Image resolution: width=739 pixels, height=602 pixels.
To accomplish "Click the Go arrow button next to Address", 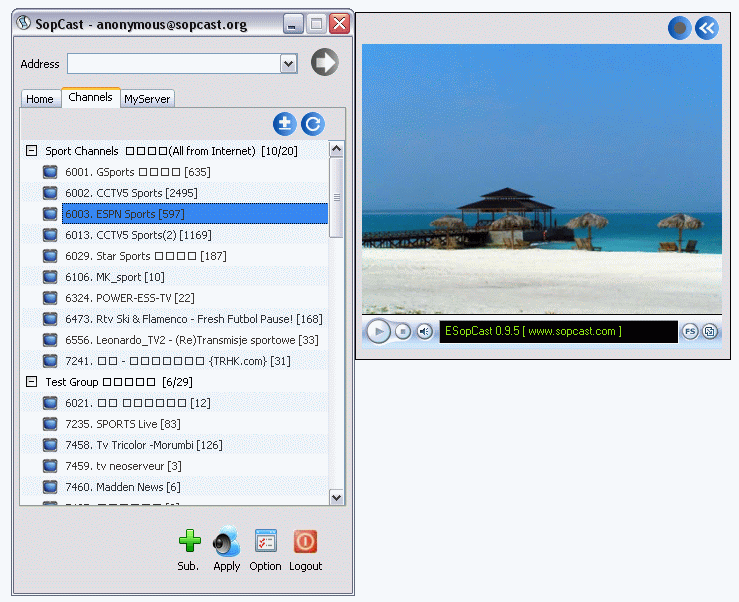I will [324, 62].
